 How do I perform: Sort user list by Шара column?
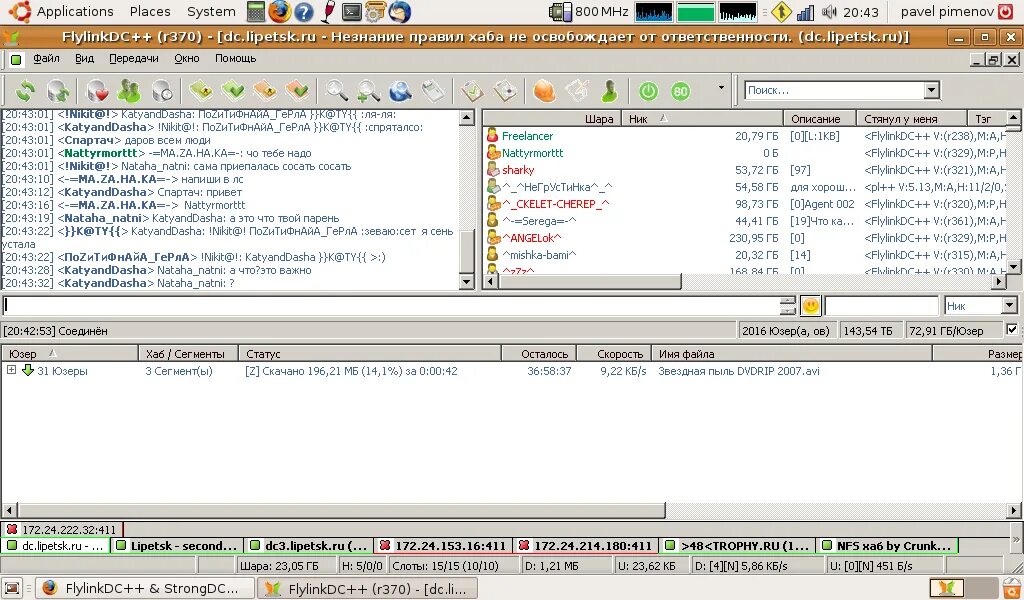click(552, 118)
